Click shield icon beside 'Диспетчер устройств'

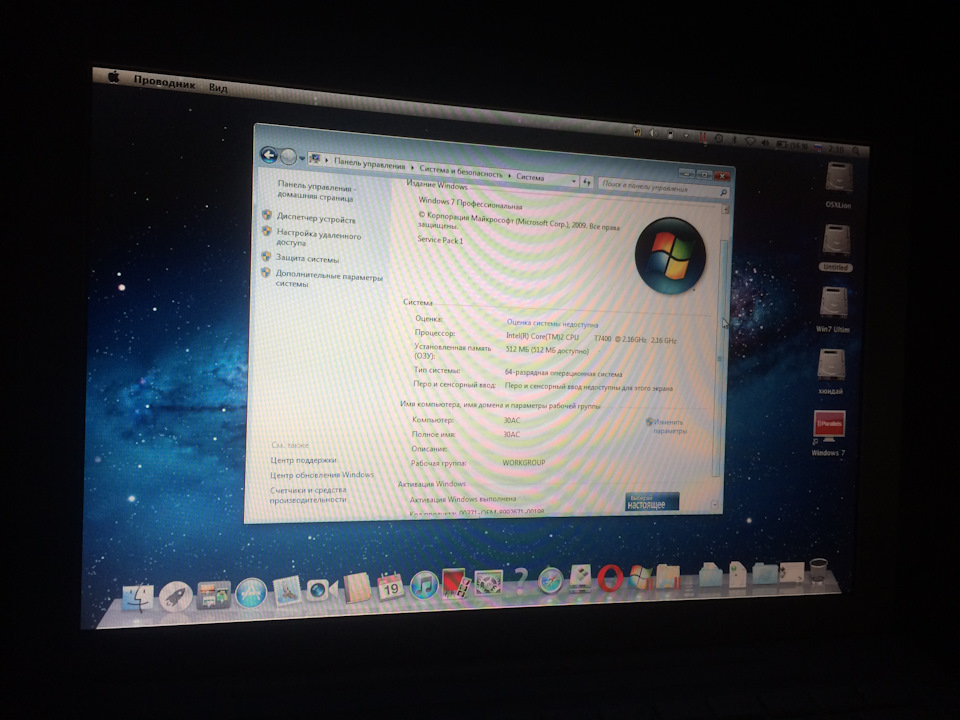266,215
